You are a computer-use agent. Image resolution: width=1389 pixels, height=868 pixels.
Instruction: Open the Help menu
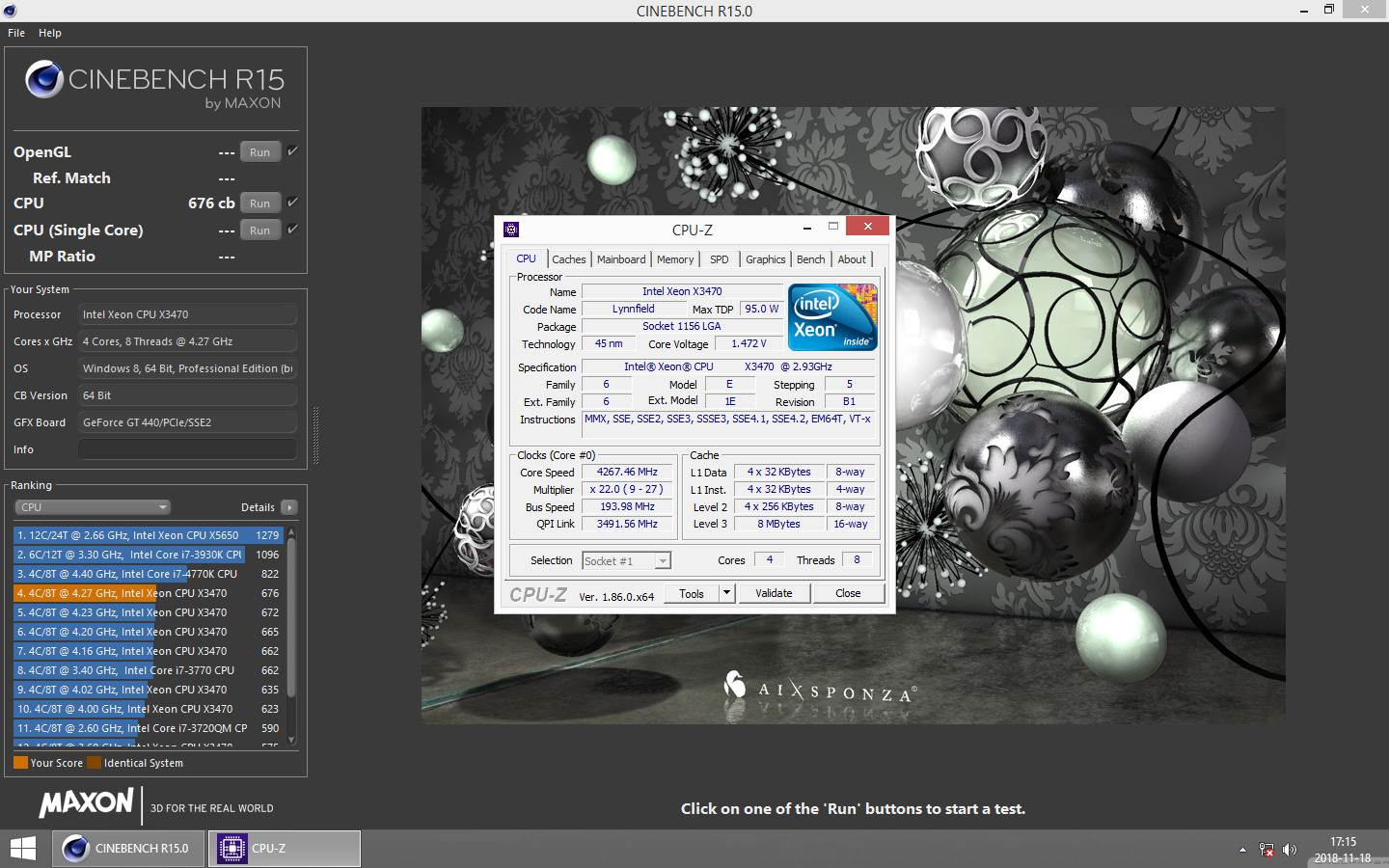(50, 33)
